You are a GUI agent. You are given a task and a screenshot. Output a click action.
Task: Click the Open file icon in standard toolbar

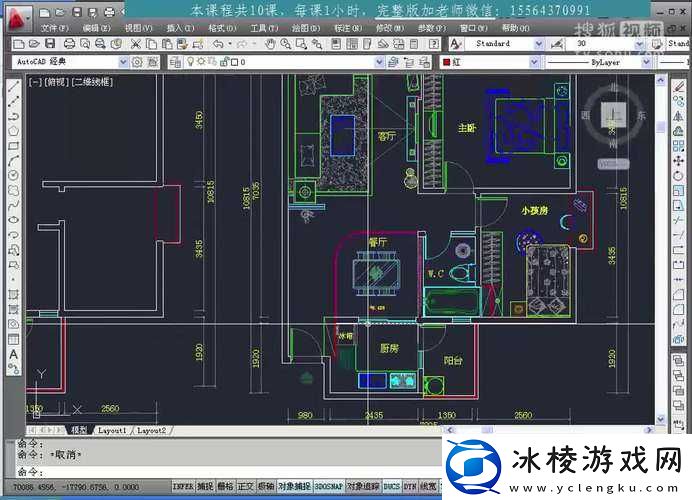point(34,44)
